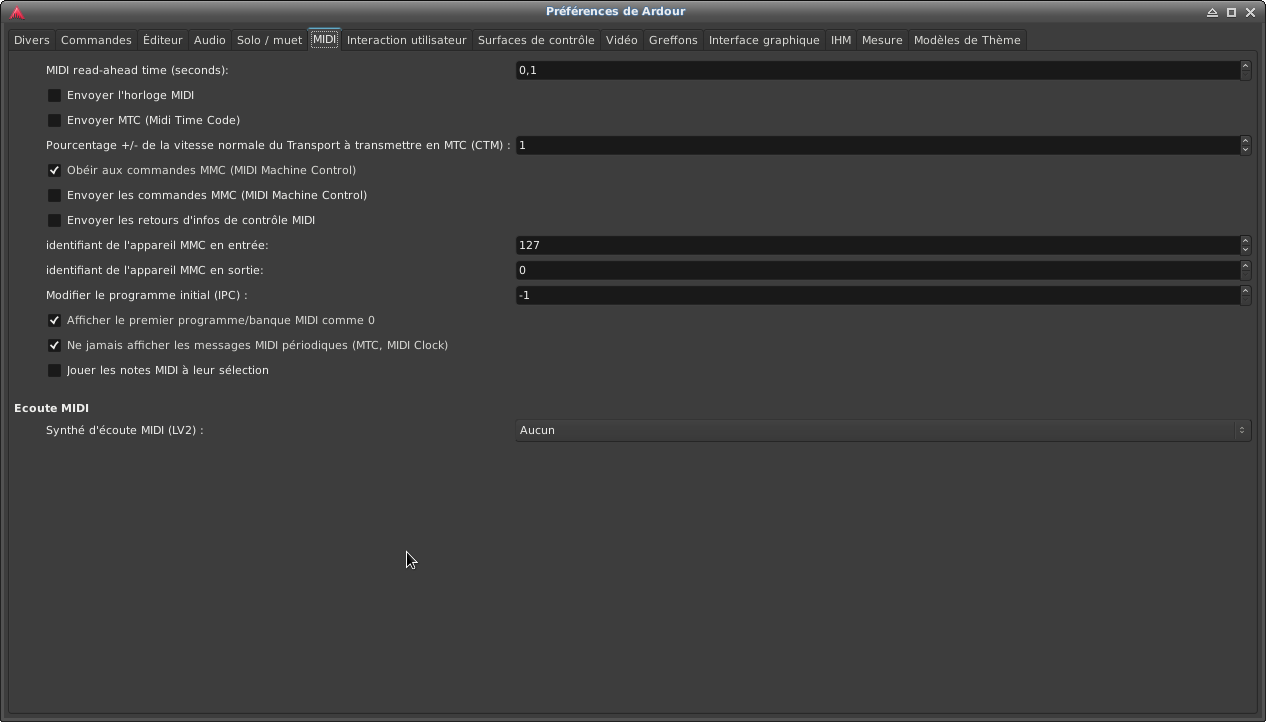
Task: Open the Interaction utilisateur tab
Action: pos(406,40)
